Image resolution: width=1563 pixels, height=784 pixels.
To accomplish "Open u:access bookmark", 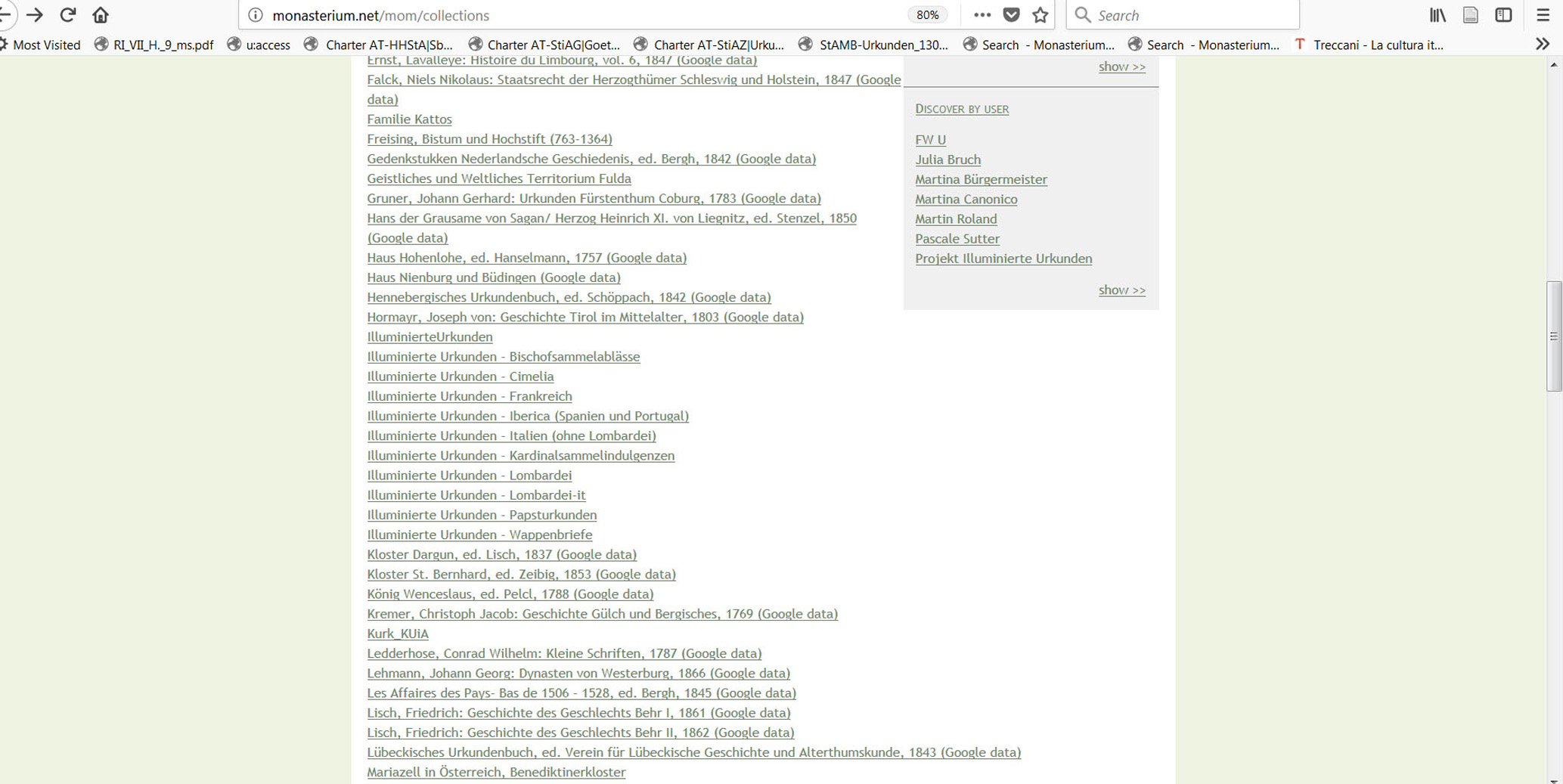I will pyautogui.click(x=259, y=45).
